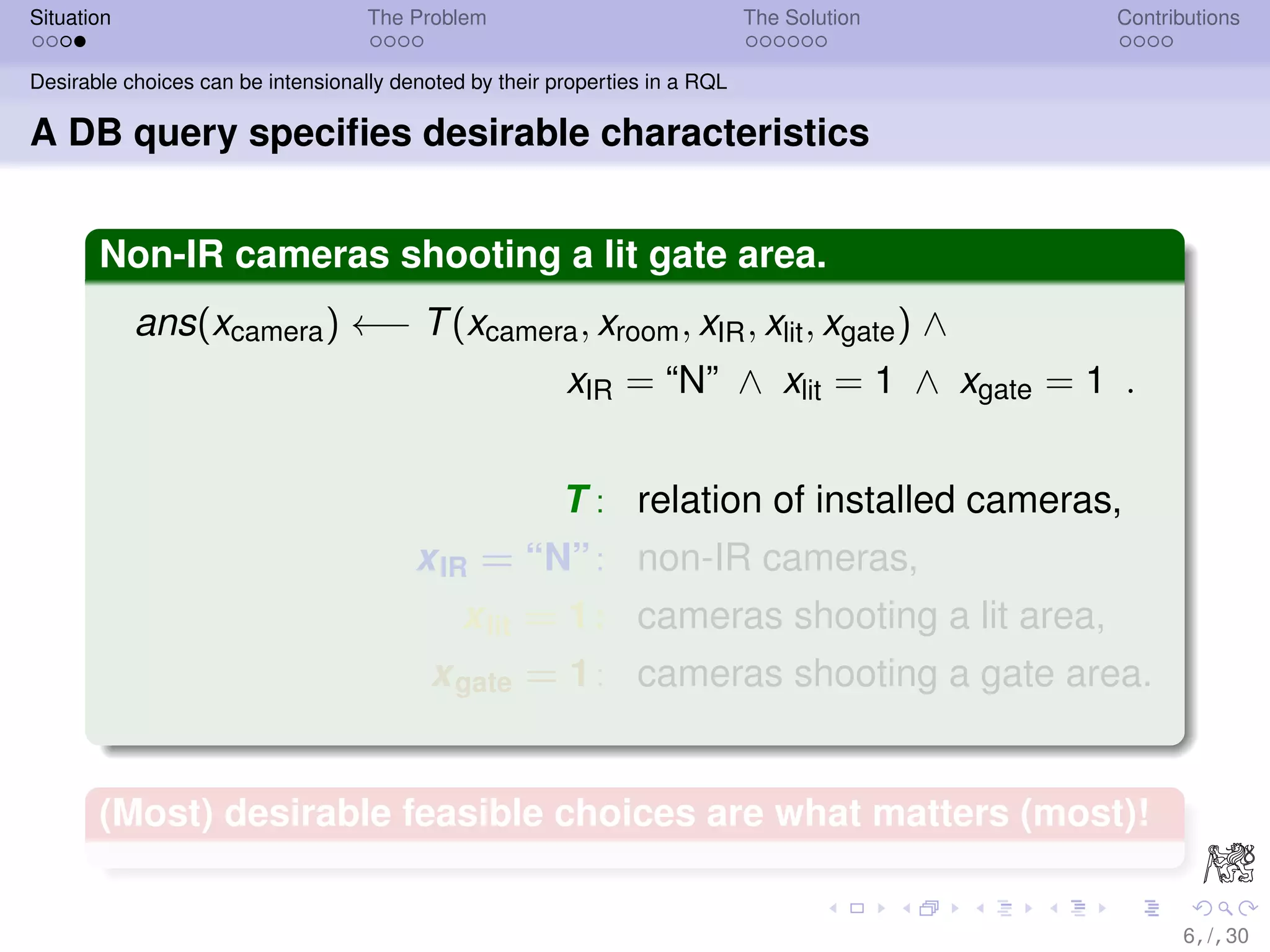Click the section lines icon
The image size is (1270, 952).
click(1078, 908)
